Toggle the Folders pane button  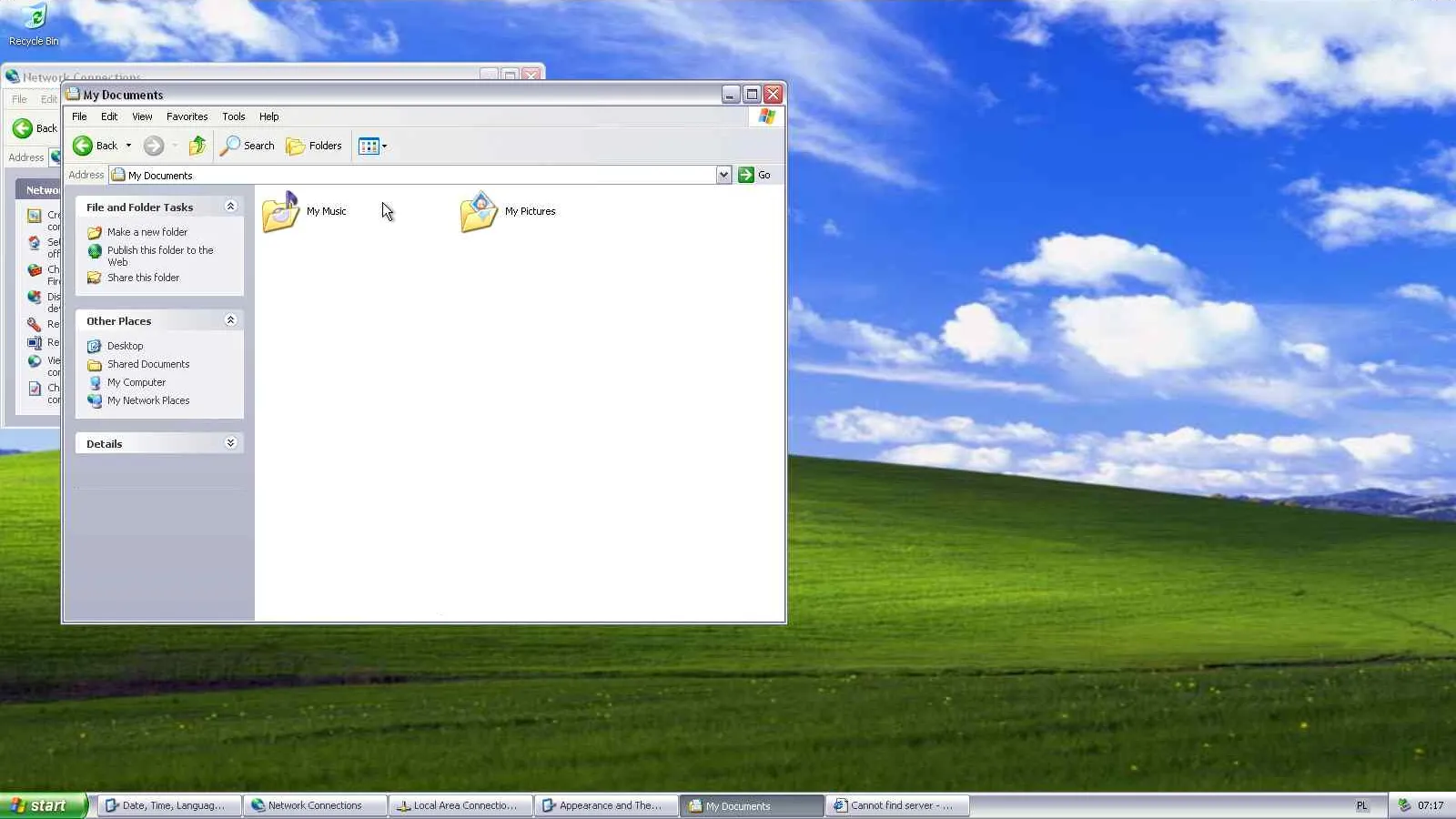tap(314, 146)
